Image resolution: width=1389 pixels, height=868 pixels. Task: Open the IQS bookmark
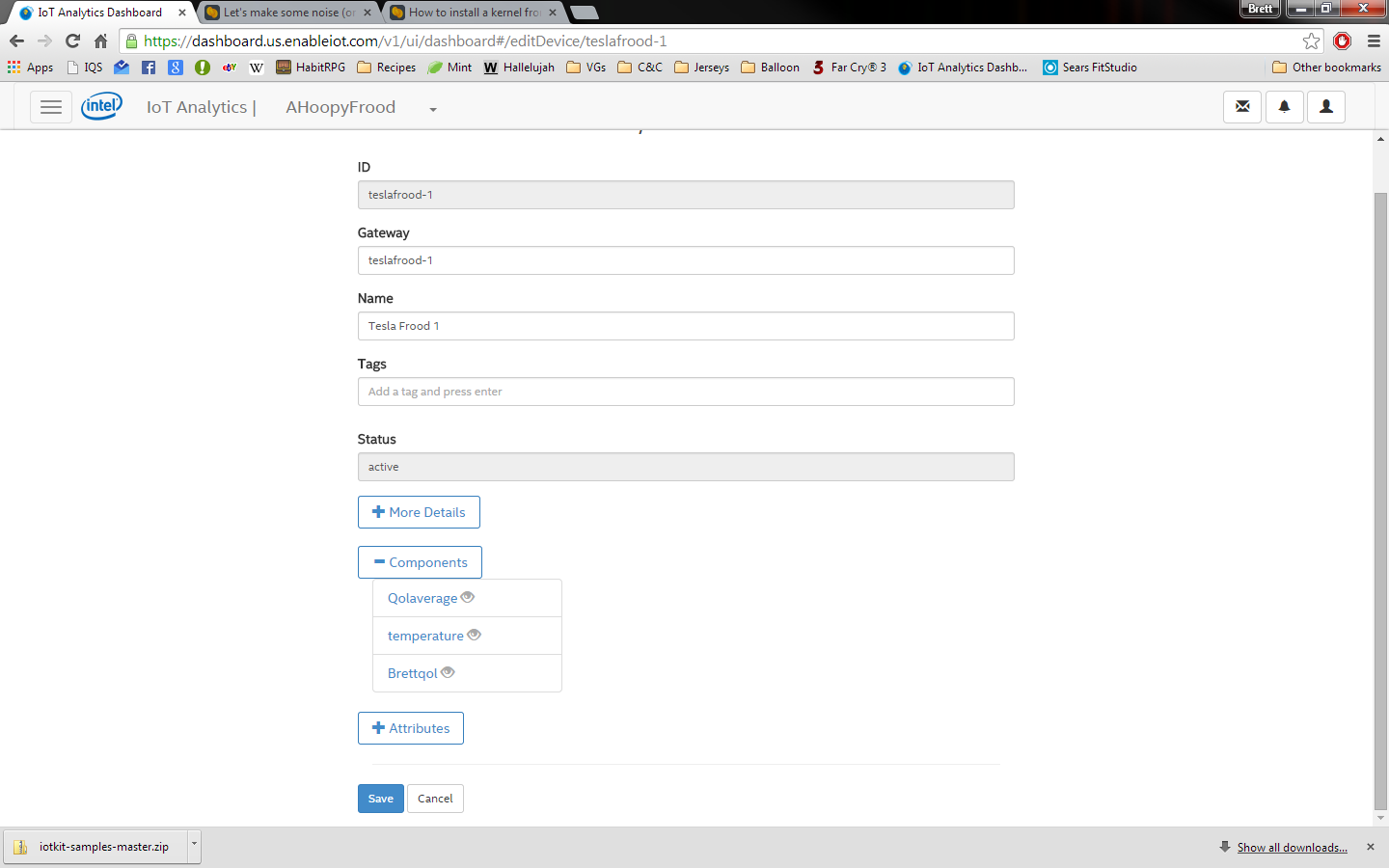click(85, 68)
